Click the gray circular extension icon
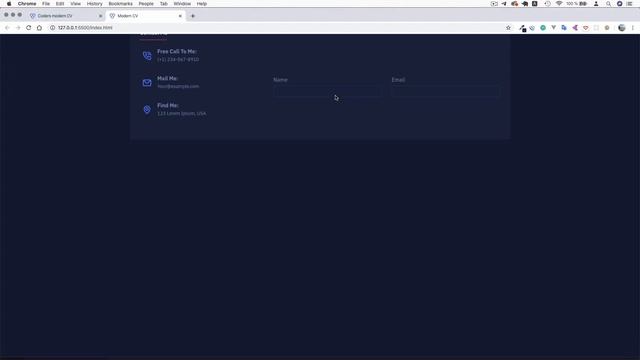 point(607,28)
